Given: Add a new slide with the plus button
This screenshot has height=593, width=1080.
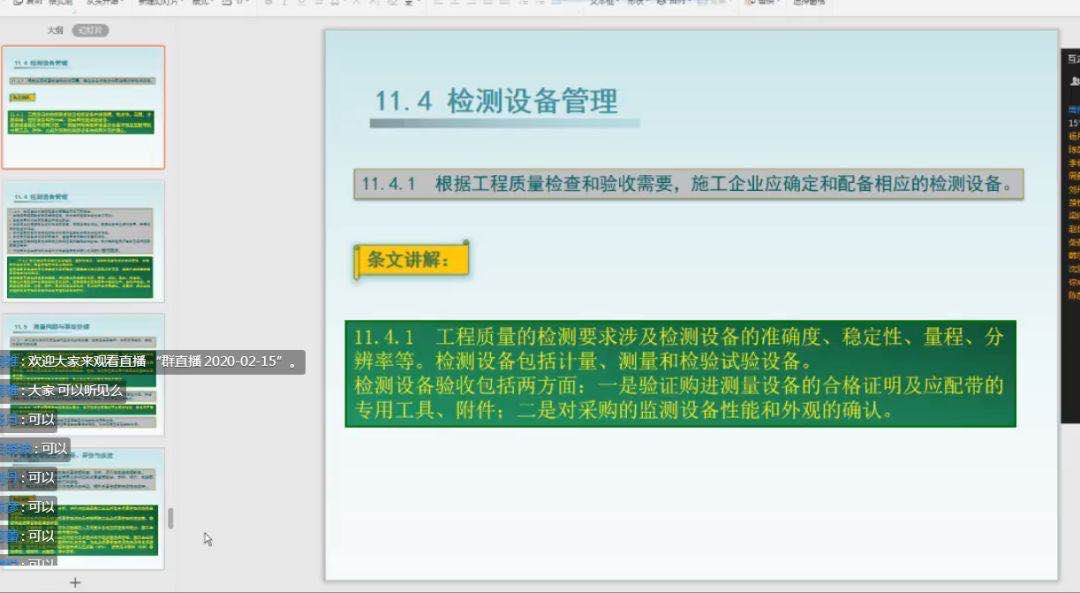Looking at the screenshot, I should 74,582.
